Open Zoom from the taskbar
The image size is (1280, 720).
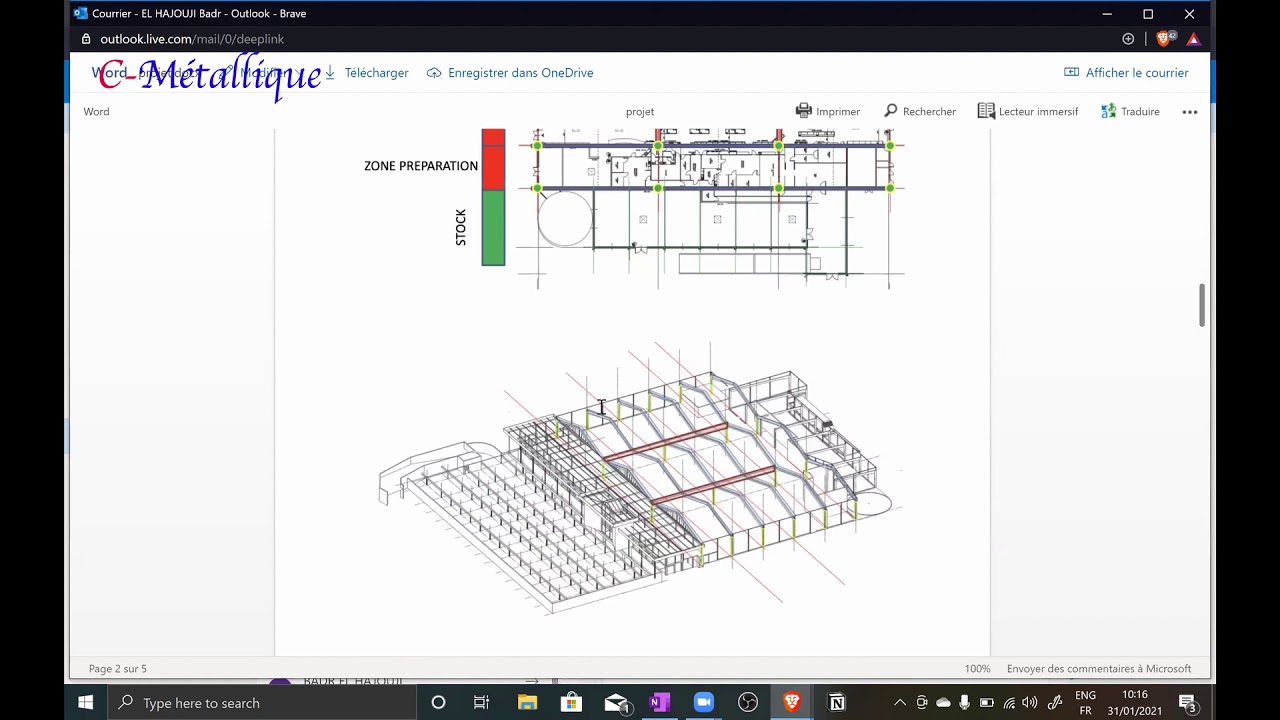tap(703, 703)
